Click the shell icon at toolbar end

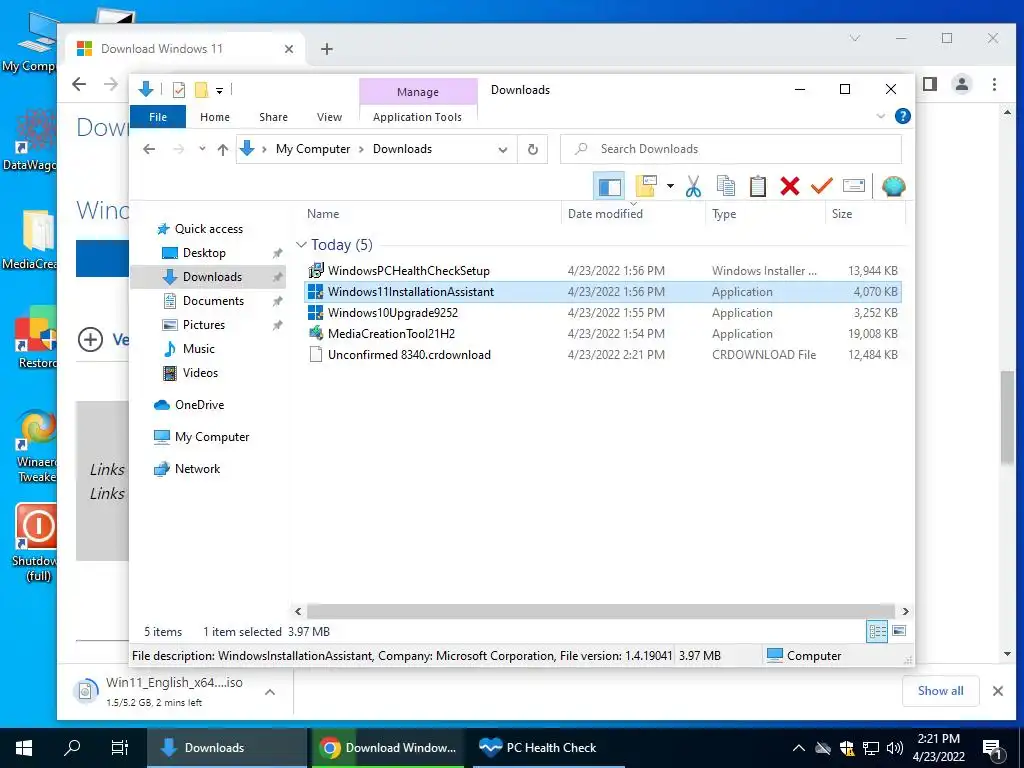(x=893, y=187)
